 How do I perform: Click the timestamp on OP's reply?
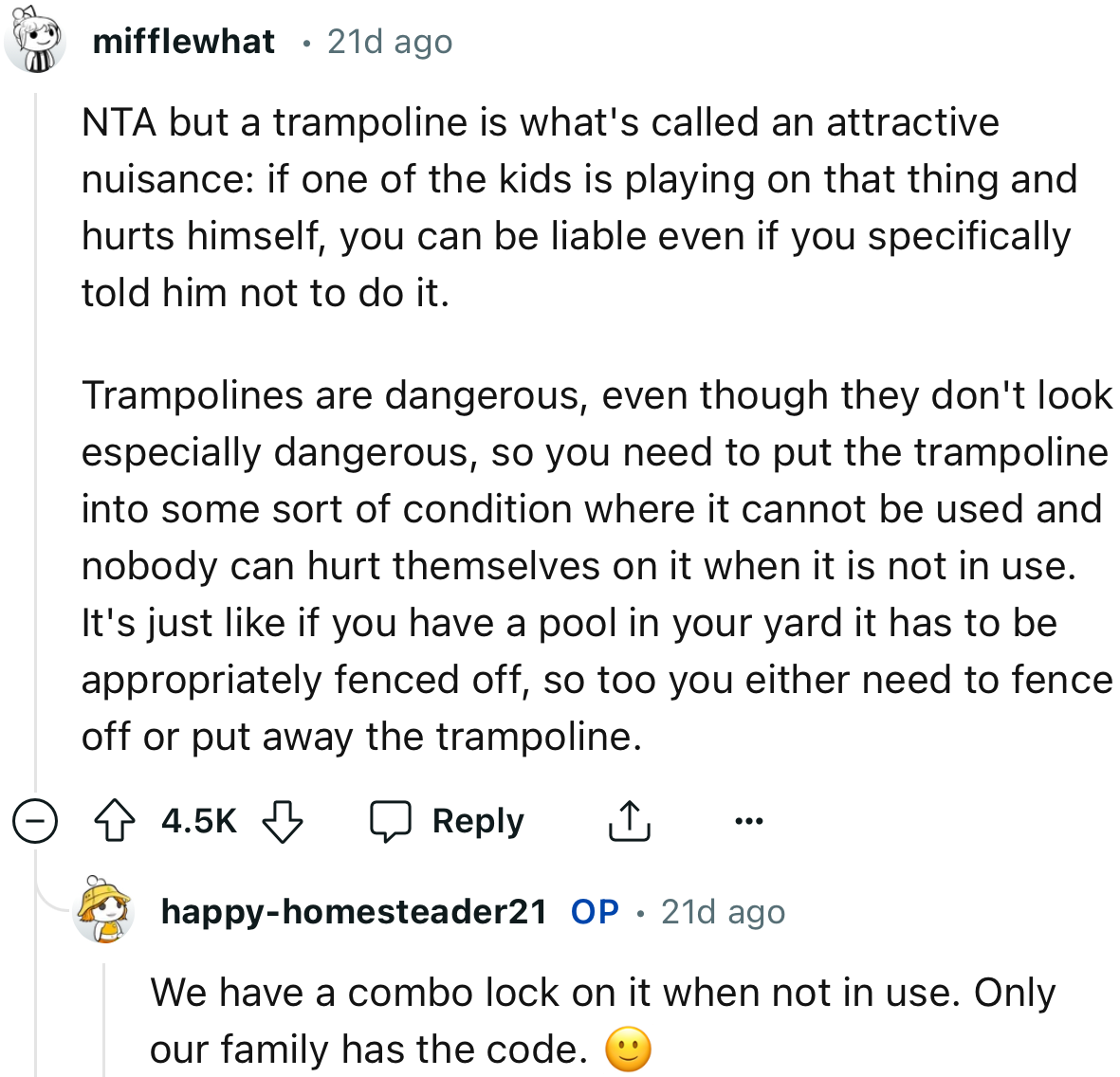pos(723,912)
